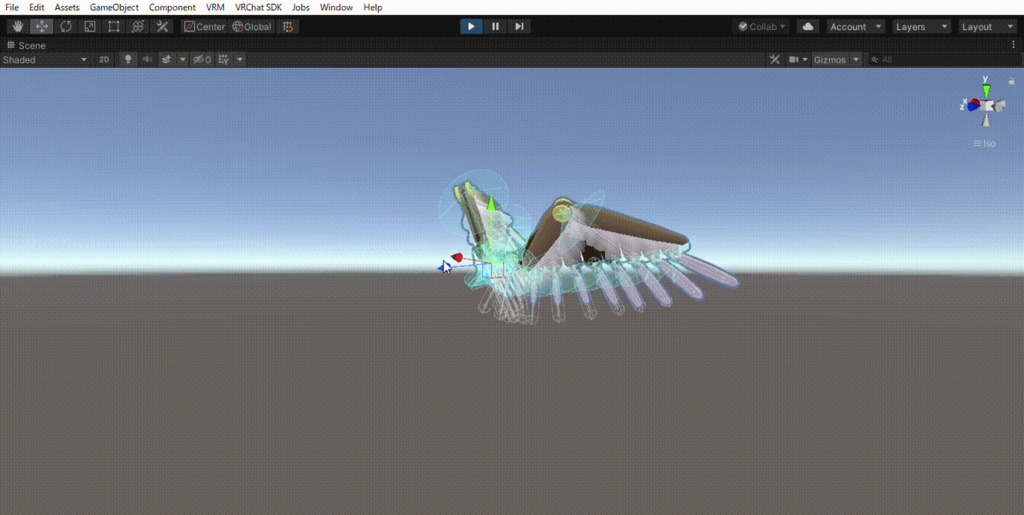
Task: Toggle the scene gizmo rotation lock
Action: 1012,82
